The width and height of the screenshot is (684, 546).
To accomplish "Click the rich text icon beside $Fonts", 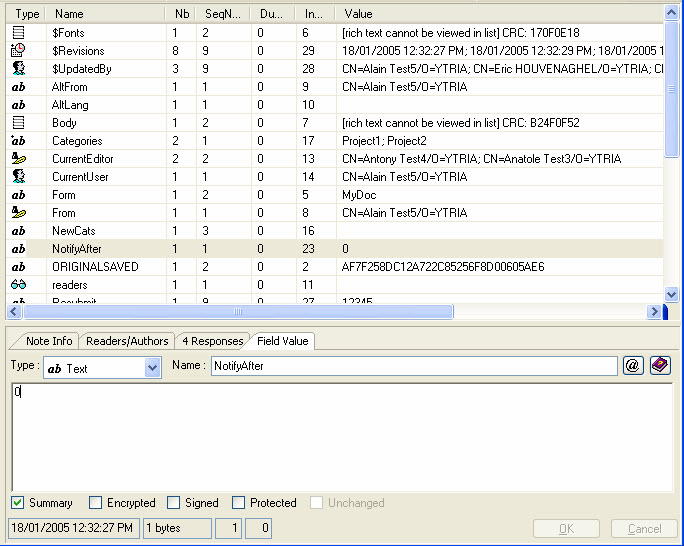I will pyautogui.click(x=18, y=33).
